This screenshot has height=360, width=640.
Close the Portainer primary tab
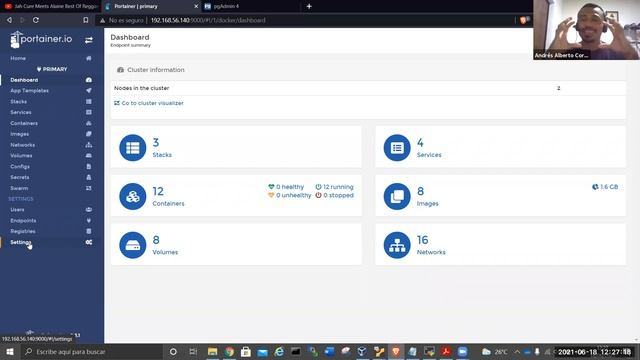(x=196, y=7)
